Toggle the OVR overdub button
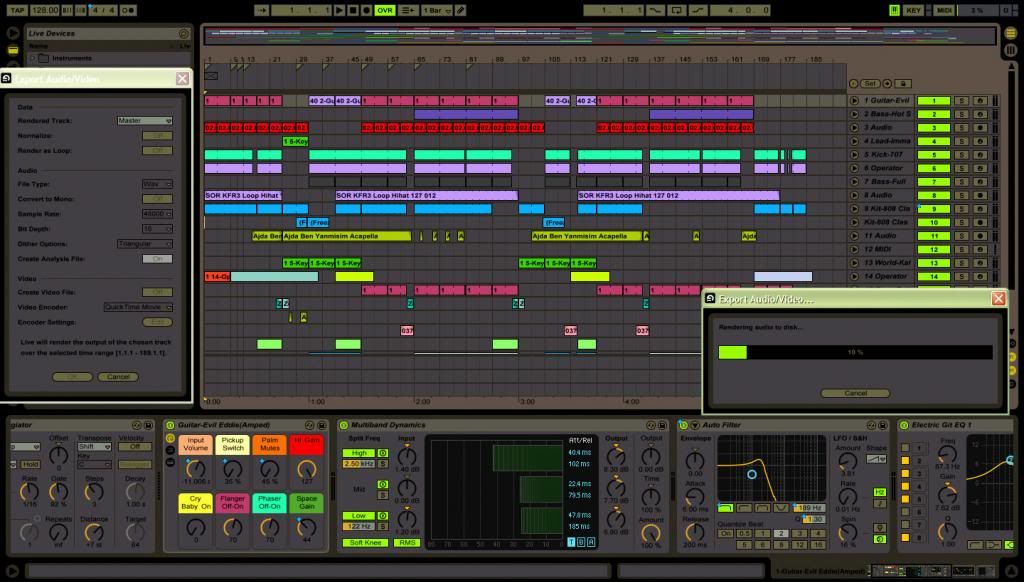 coord(385,10)
